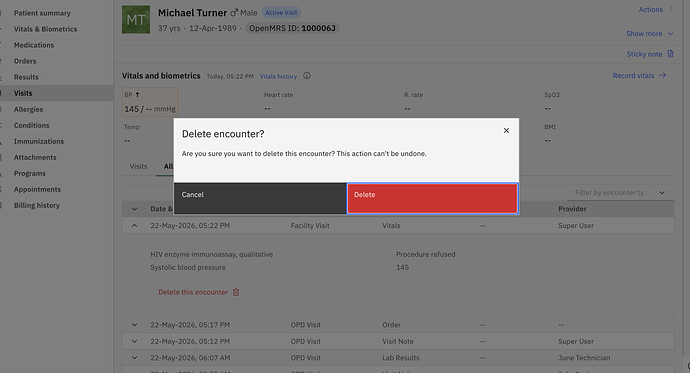
Task: Open Appointments in sidebar
Action: (x=37, y=190)
